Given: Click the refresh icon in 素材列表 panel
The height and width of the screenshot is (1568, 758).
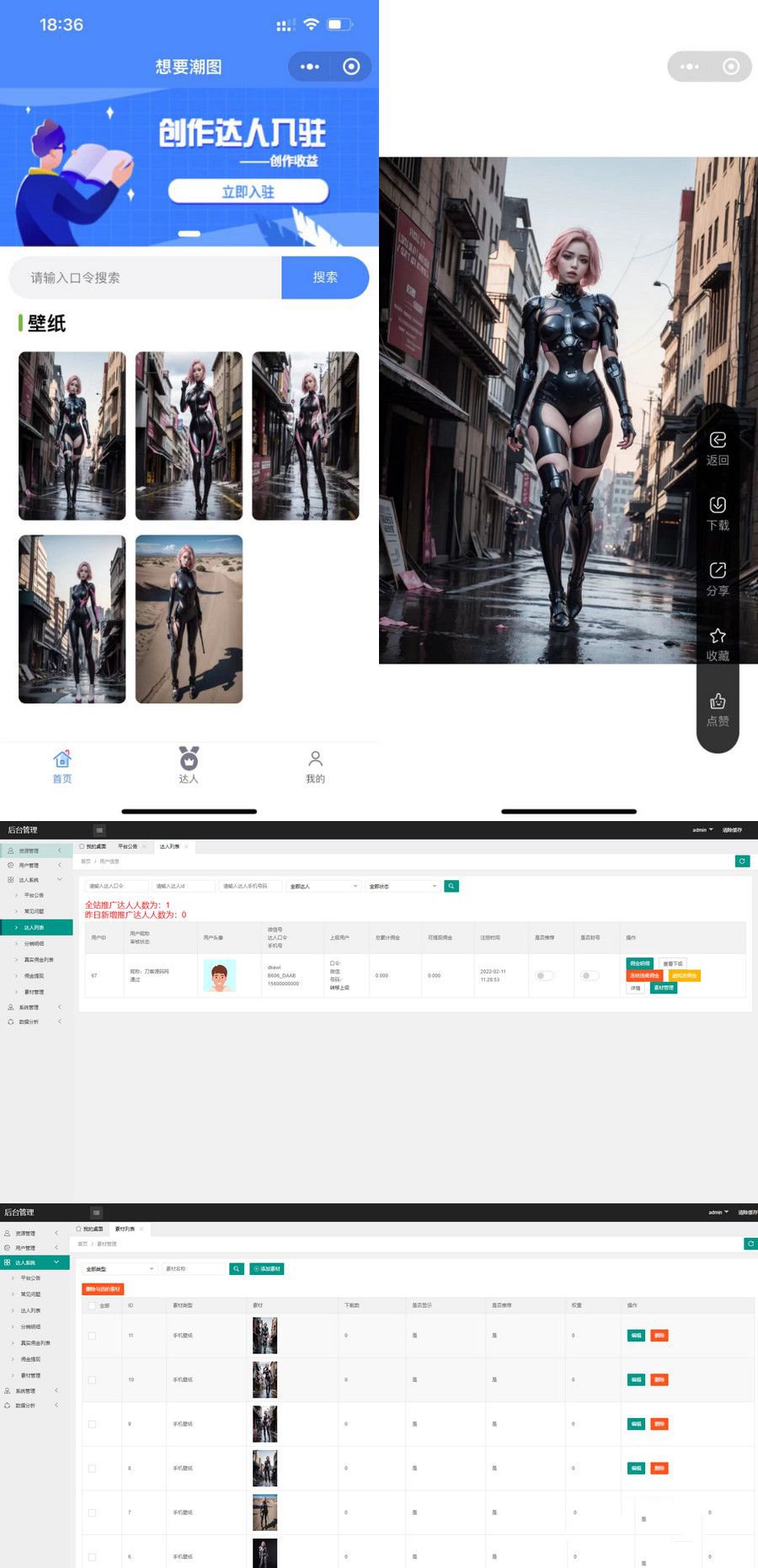Looking at the screenshot, I should [x=750, y=1244].
